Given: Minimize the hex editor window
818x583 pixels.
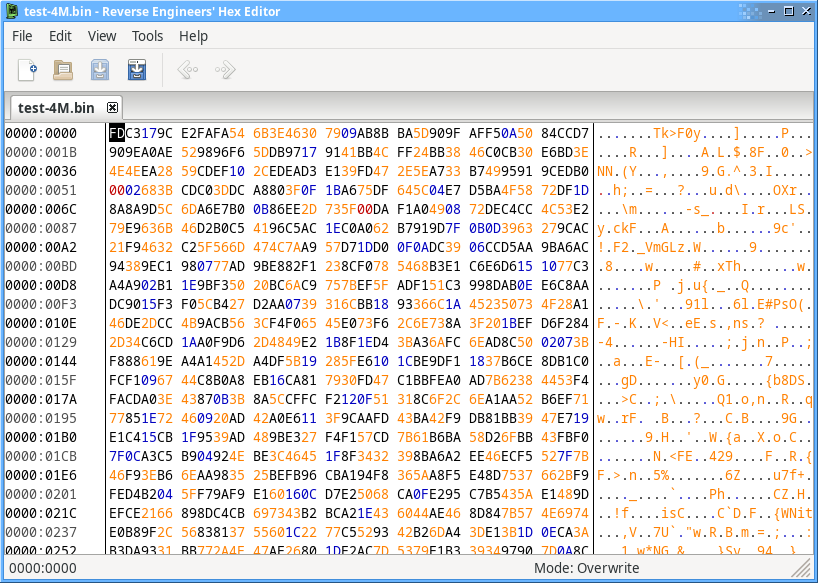Looking at the screenshot, I should [x=772, y=11].
